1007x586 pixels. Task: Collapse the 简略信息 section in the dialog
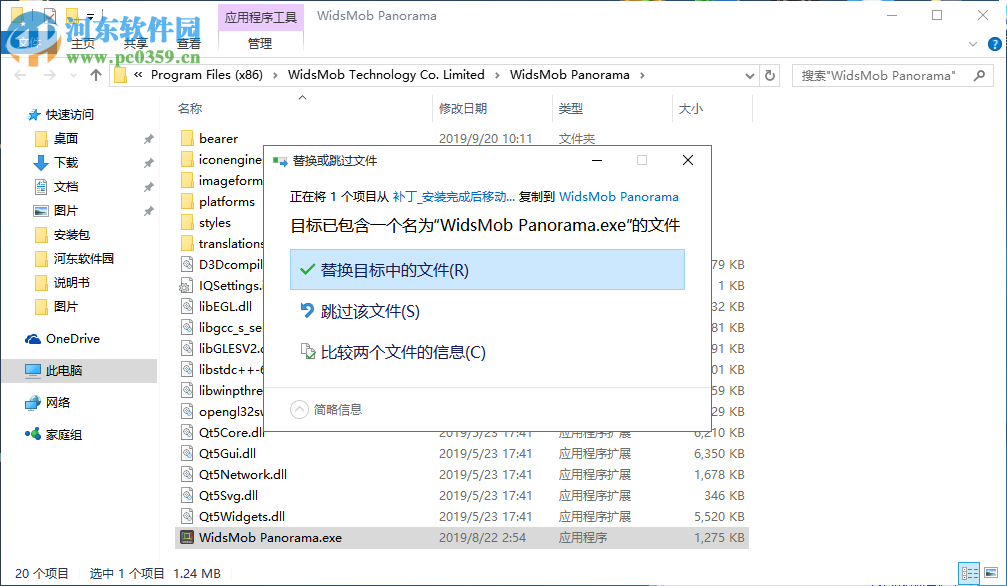click(x=301, y=409)
